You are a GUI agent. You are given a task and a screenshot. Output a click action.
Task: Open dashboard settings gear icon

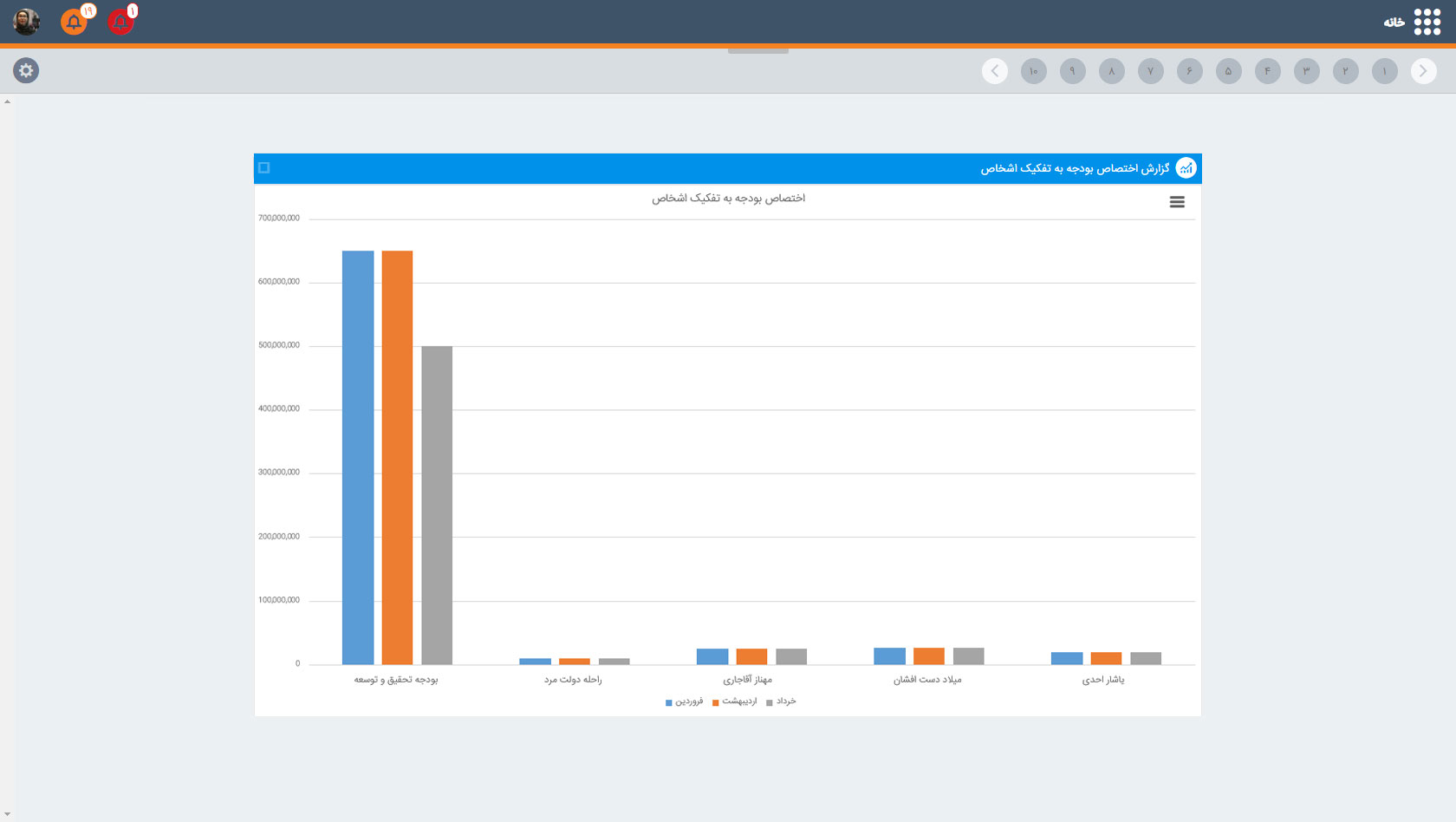26,71
